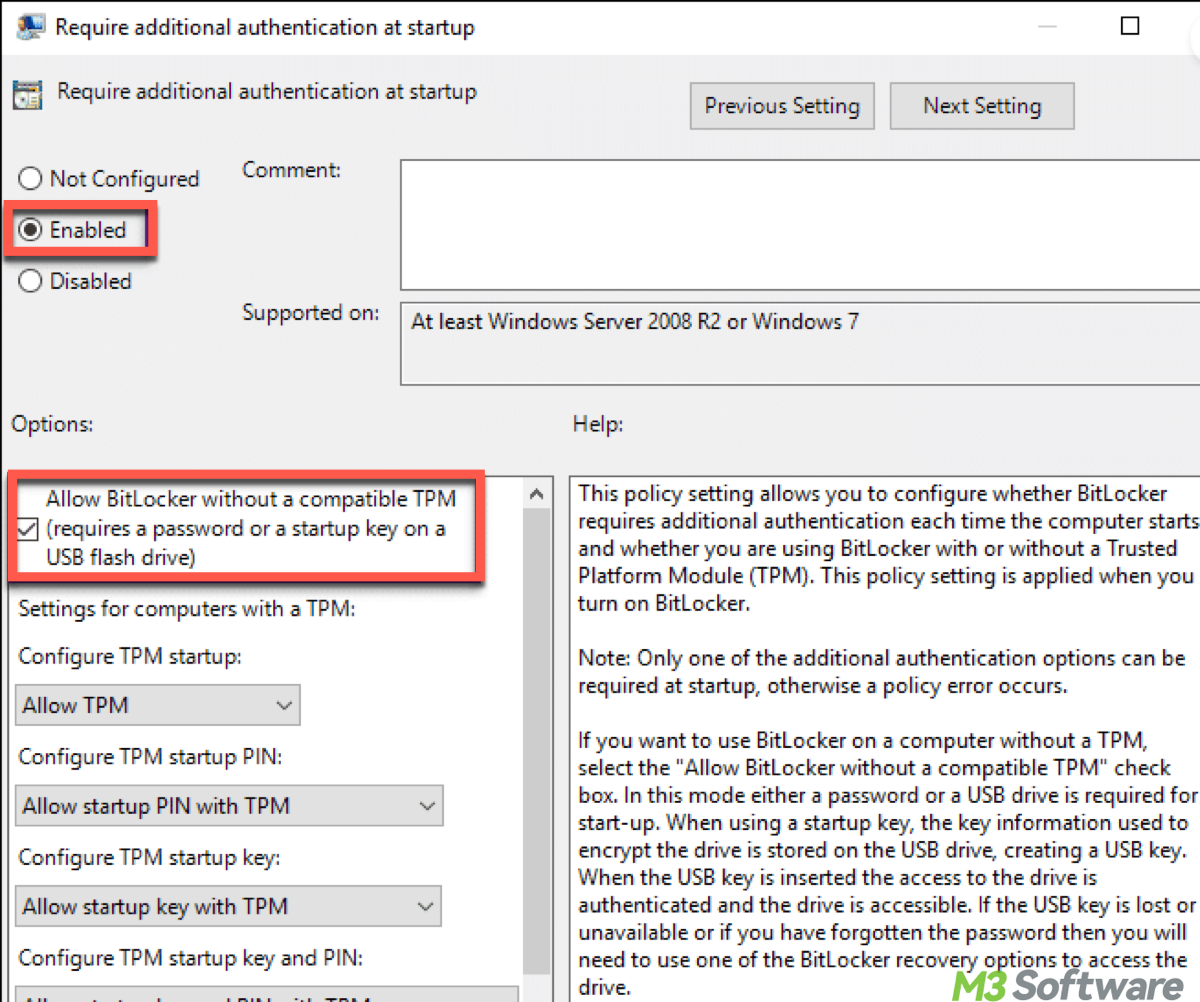Click inside the Comment text box
The width and height of the screenshot is (1200, 1002).
click(x=800, y=224)
